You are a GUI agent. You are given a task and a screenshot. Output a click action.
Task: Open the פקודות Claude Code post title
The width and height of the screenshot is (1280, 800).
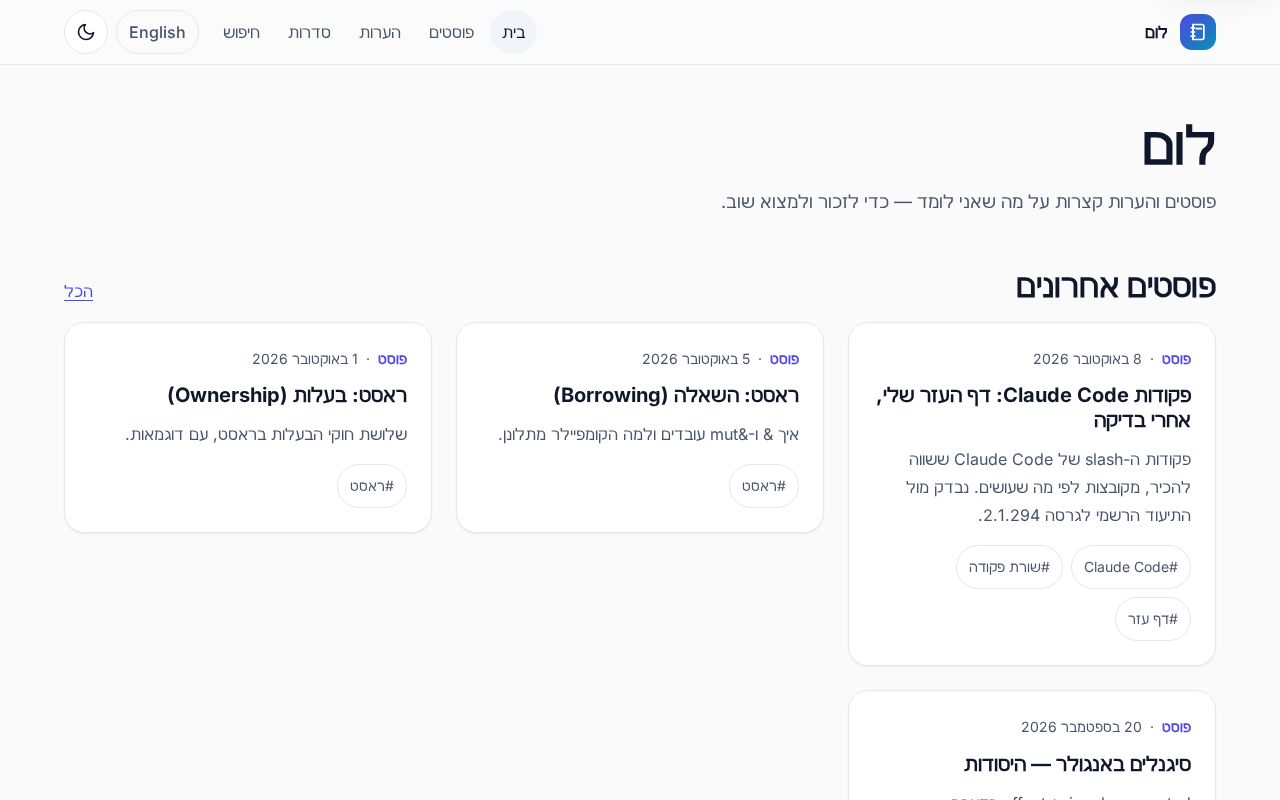click(1034, 407)
